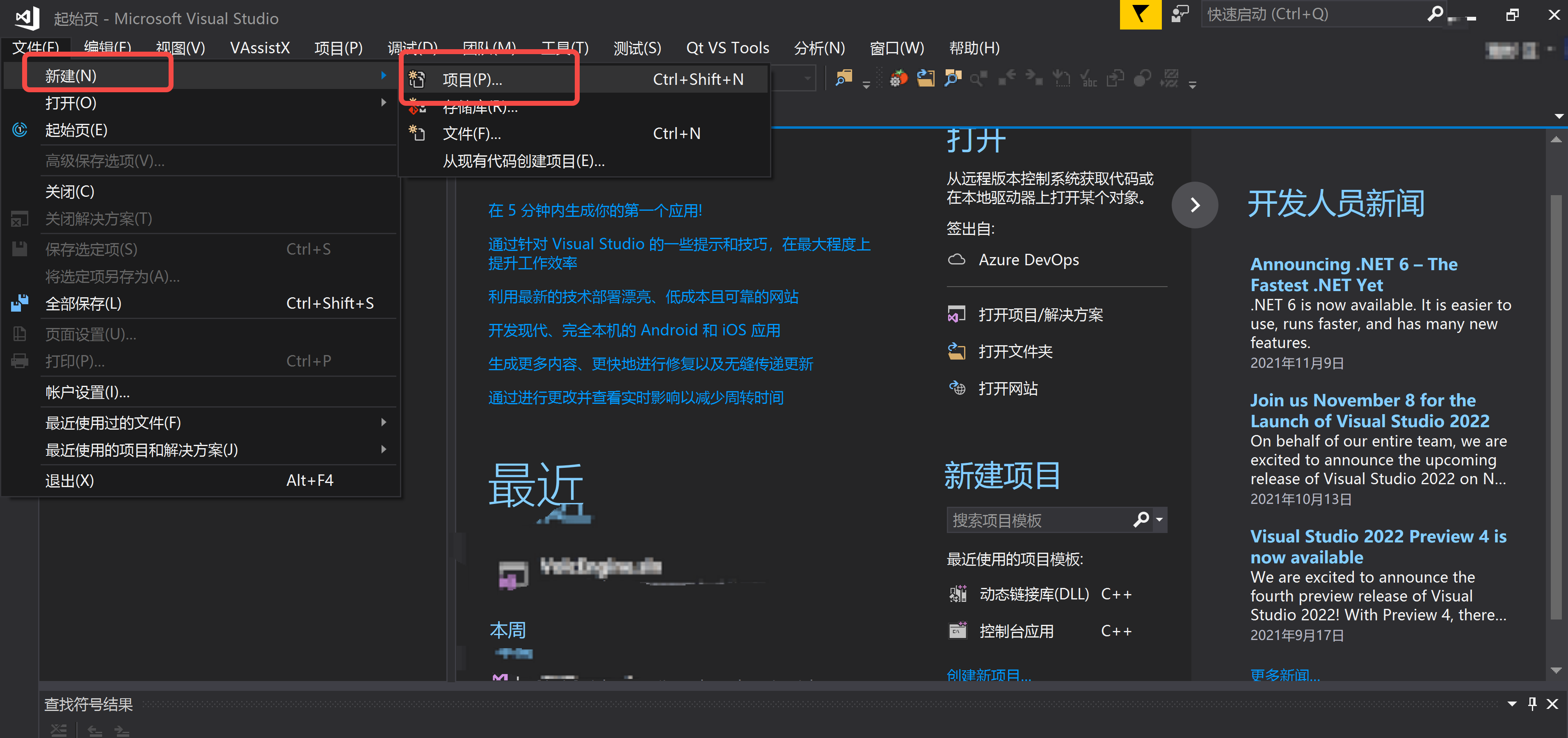Open the Announcing .NET 6 news link

point(1354,274)
